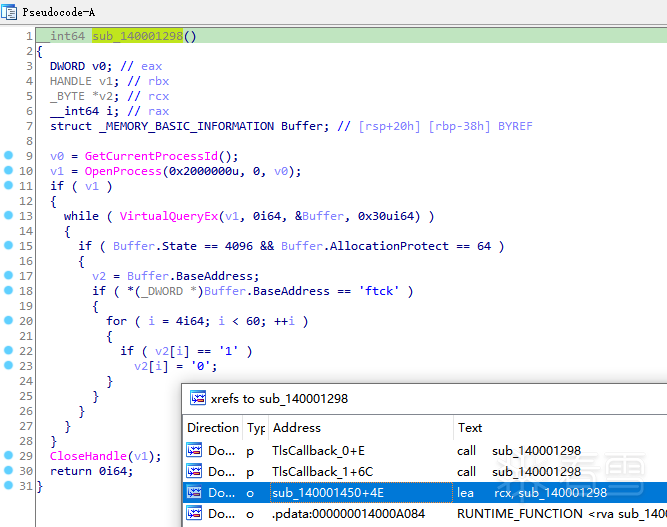Toggle the breakpoint dot on line 10

(9, 170)
